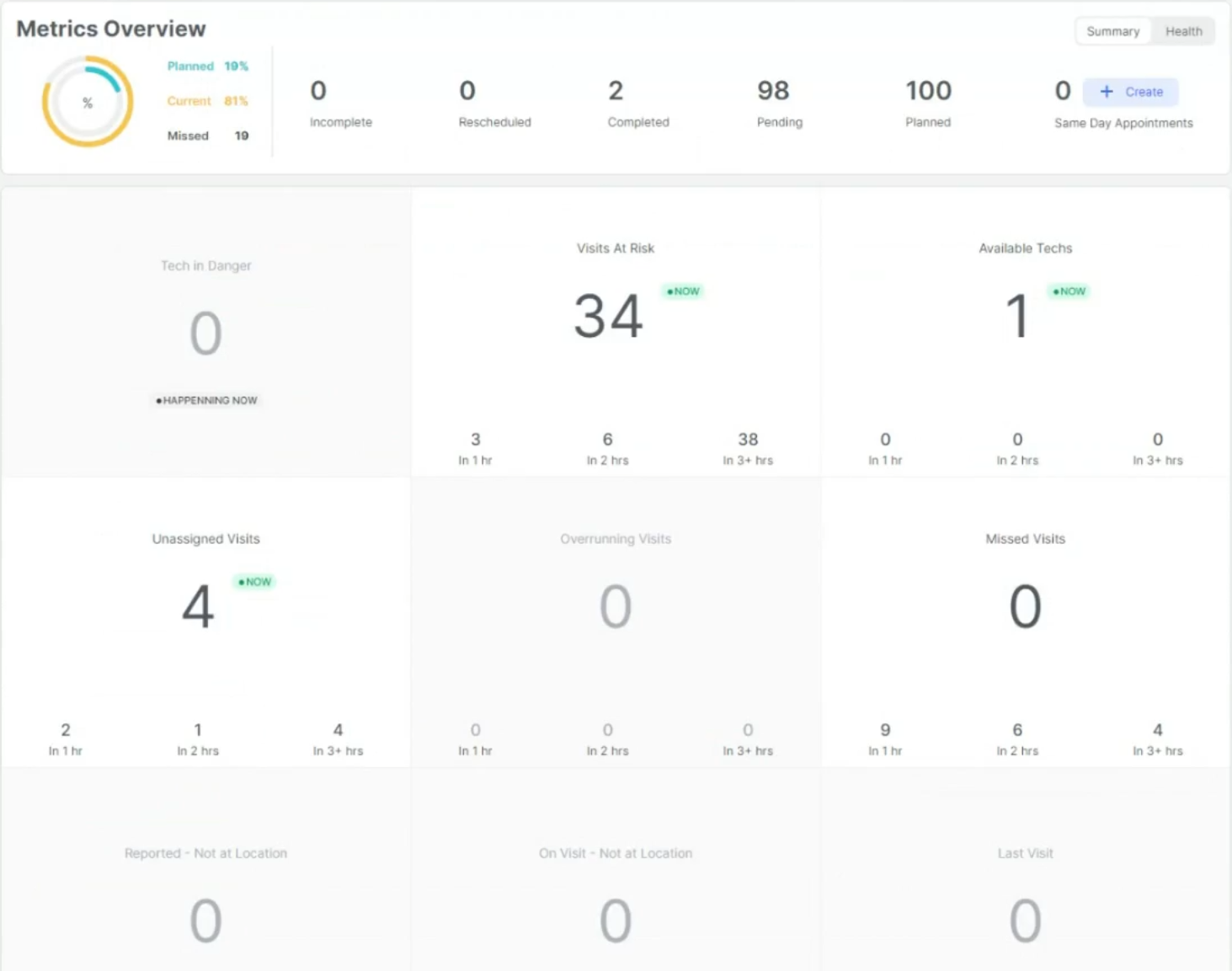Open Visits At Risk total of 34

(608, 317)
